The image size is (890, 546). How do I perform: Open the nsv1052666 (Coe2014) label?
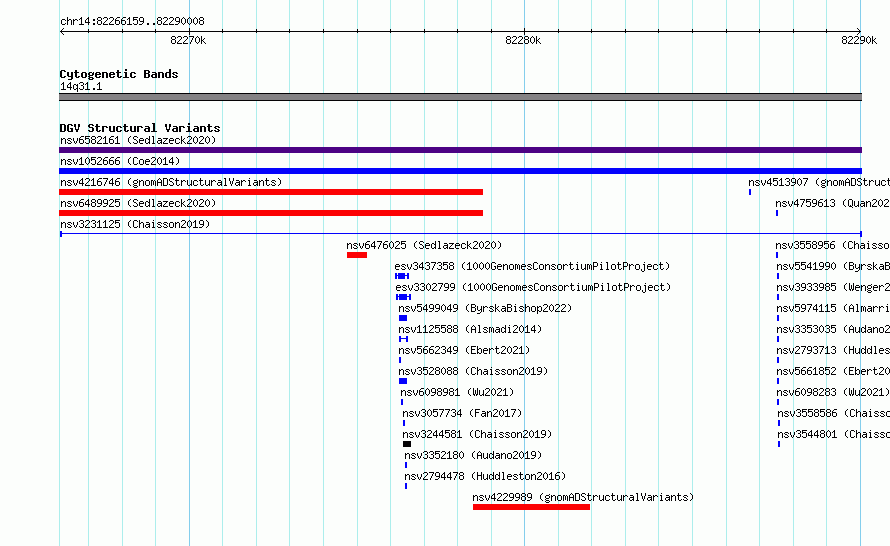120,161
